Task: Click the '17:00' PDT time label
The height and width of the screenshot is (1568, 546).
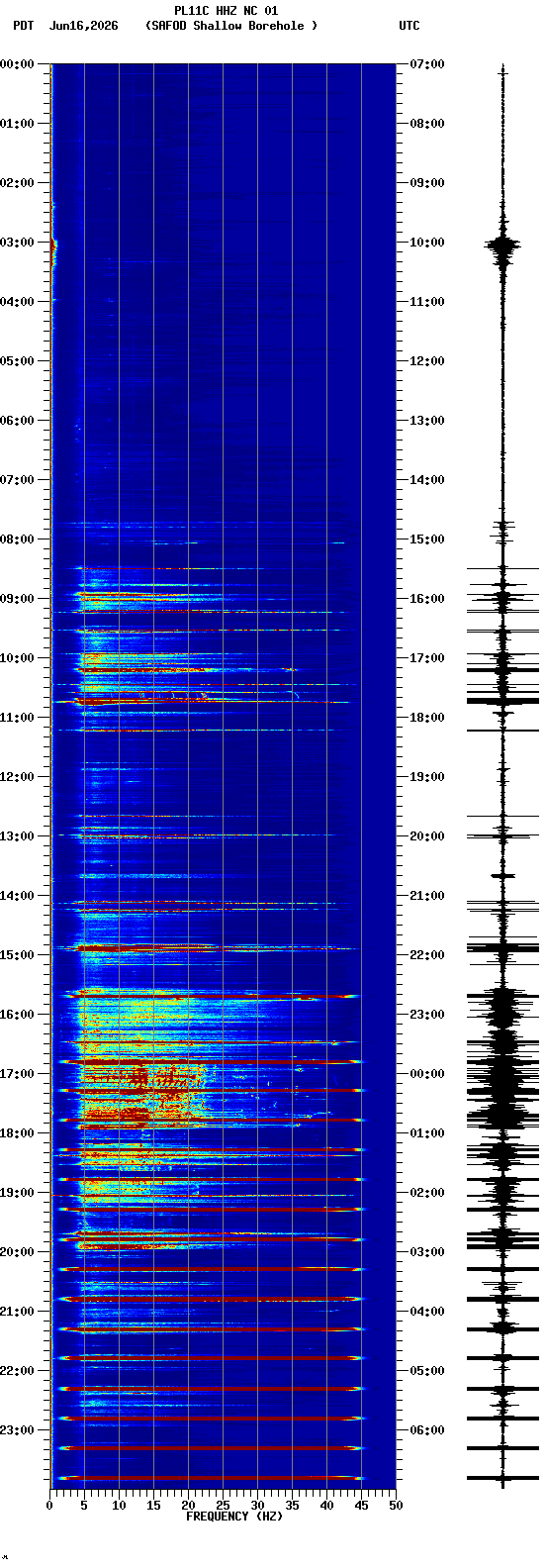Action: click(17, 1074)
